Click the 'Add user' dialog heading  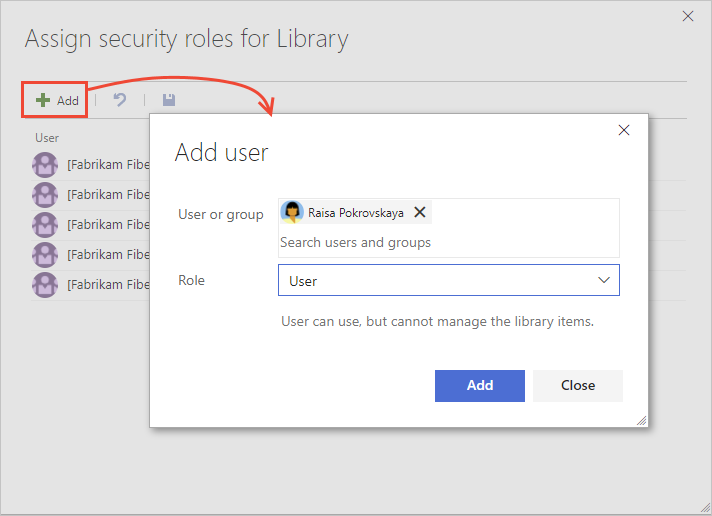pos(222,153)
